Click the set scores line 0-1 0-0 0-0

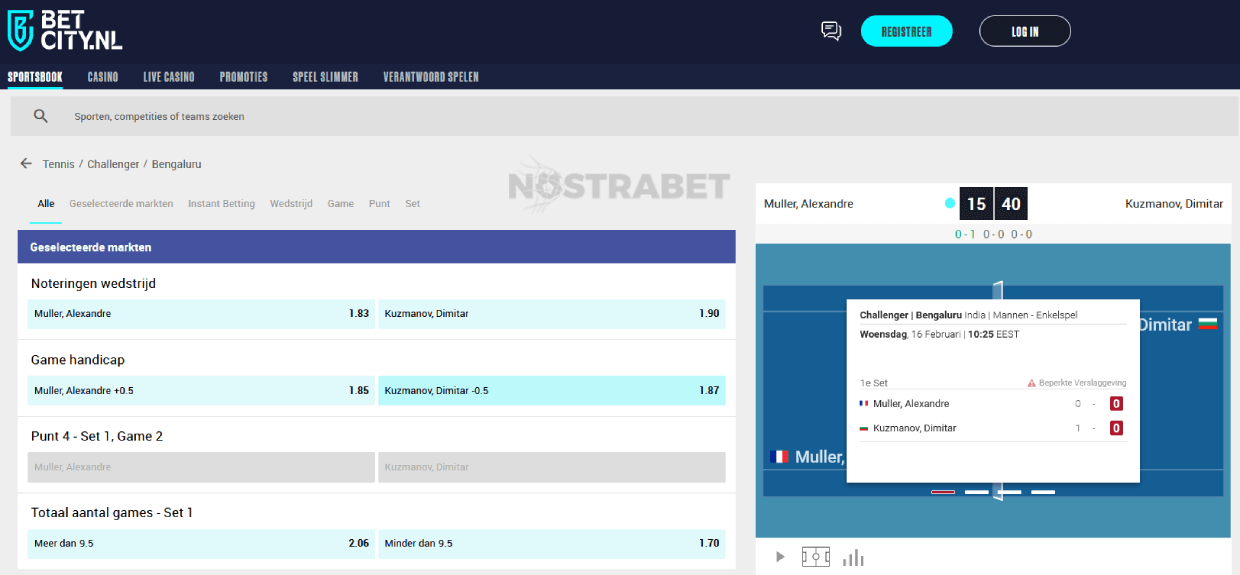(x=993, y=235)
